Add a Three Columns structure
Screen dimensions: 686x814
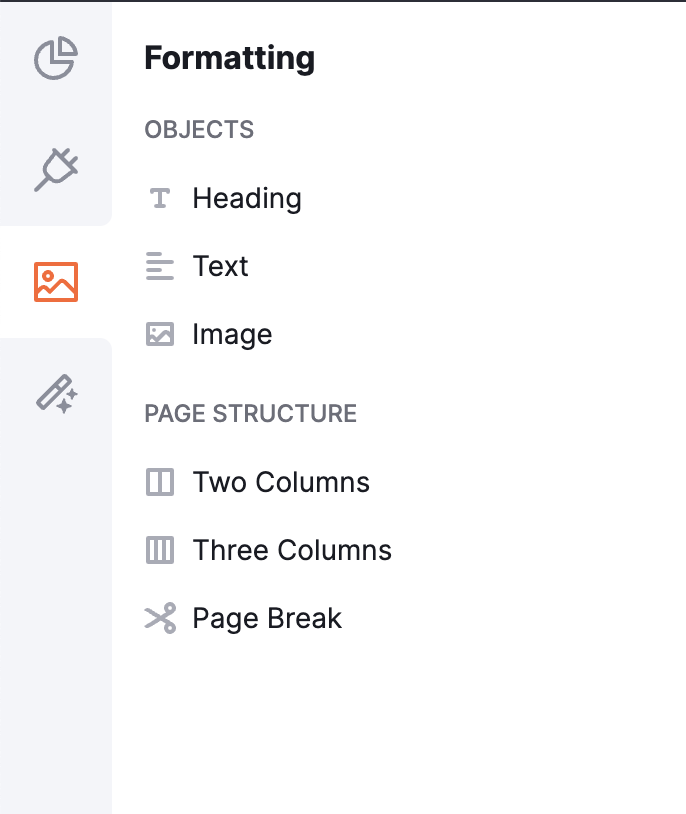[290, 550]
